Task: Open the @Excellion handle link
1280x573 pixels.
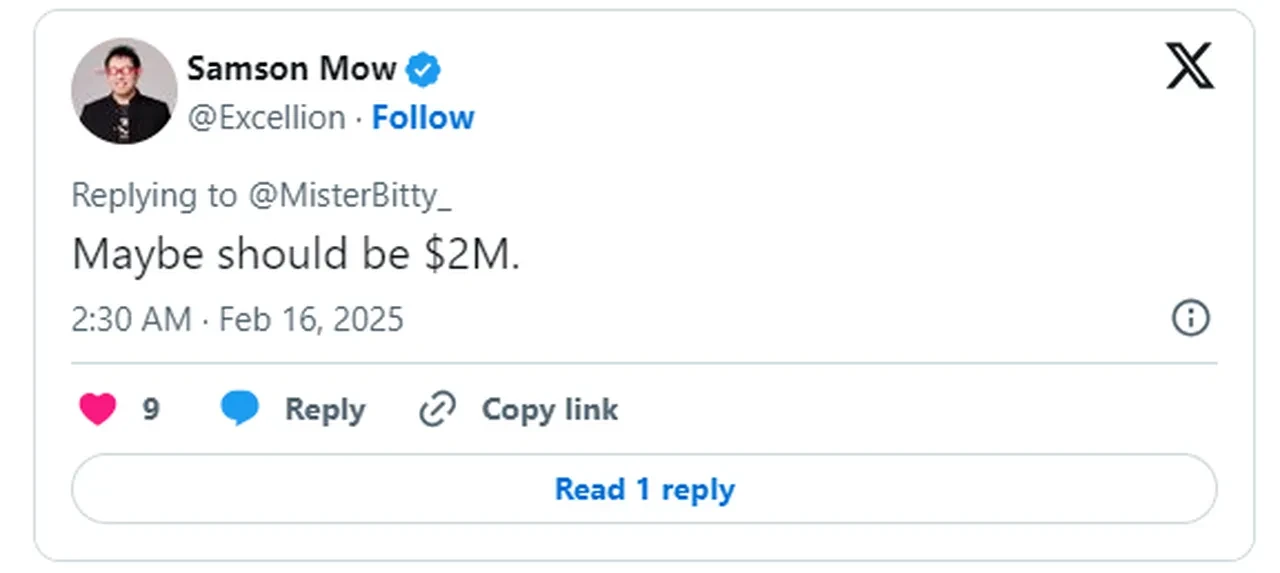Action: pyautogui.click(x=266, y=118)
